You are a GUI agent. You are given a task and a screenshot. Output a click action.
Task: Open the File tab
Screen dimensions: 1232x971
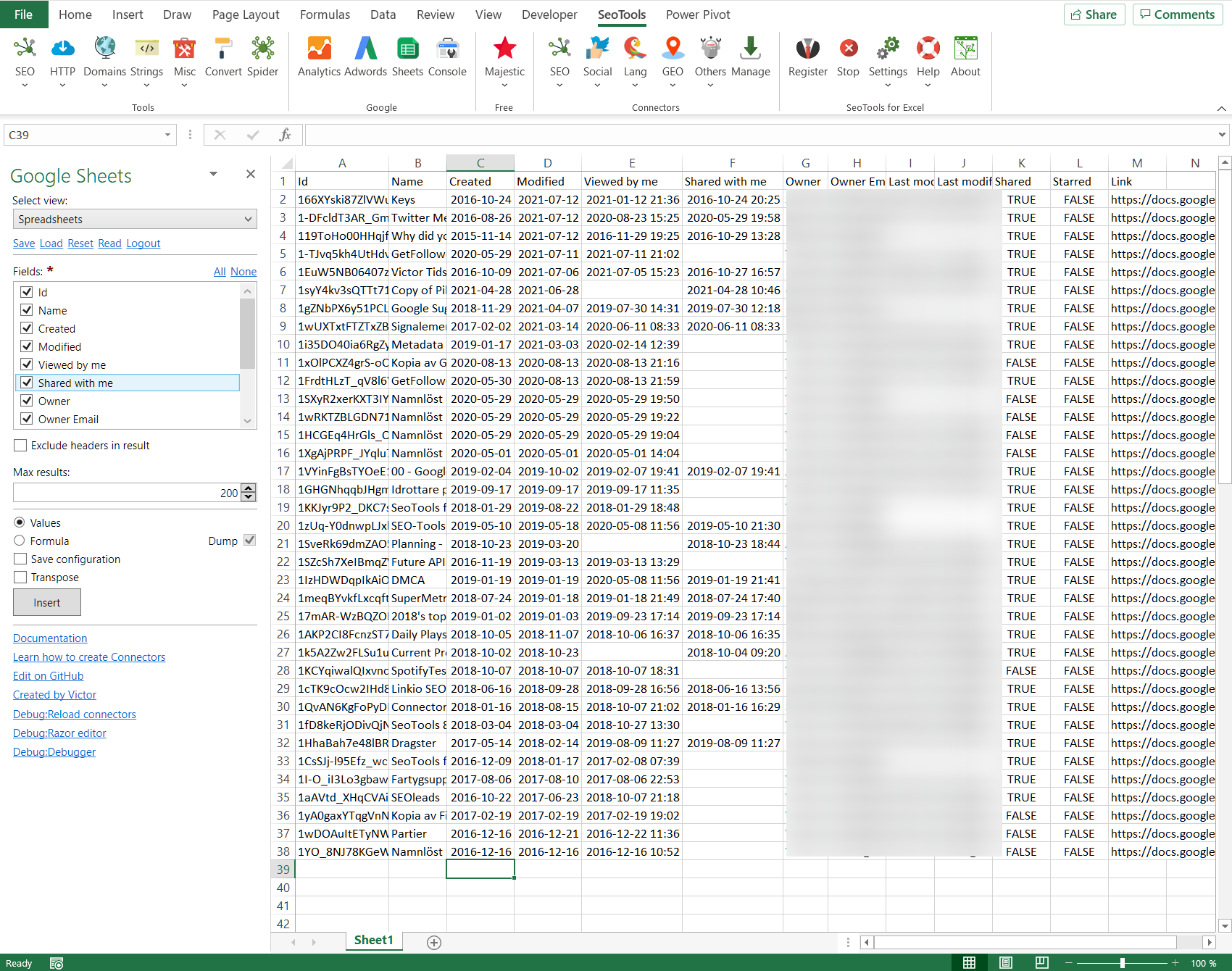[23, 14]
